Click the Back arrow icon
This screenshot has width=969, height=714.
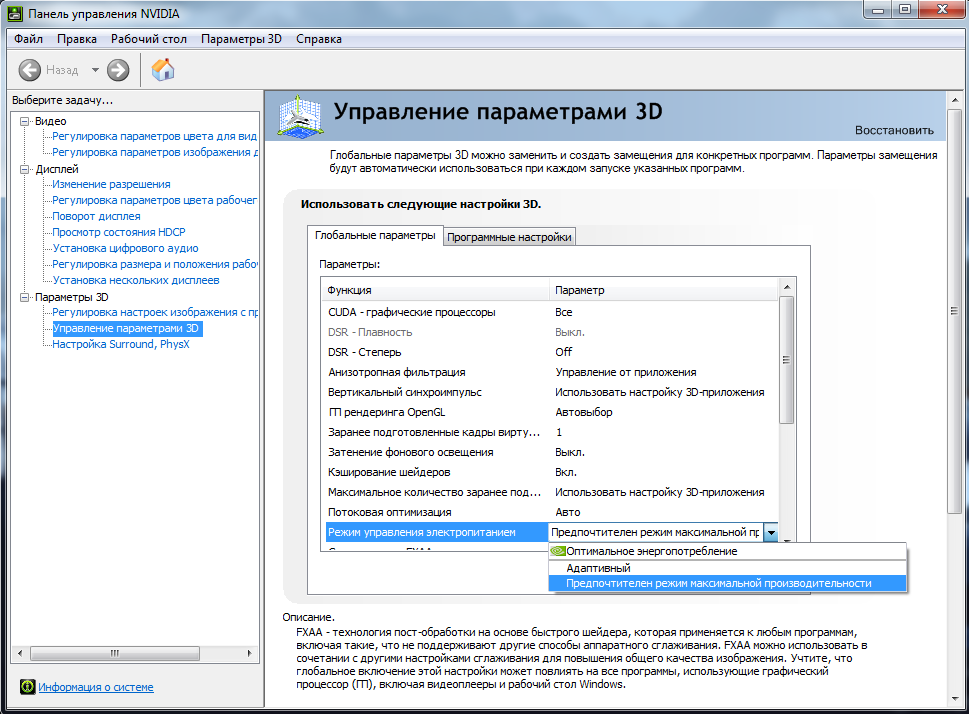[x=30, y=70]
